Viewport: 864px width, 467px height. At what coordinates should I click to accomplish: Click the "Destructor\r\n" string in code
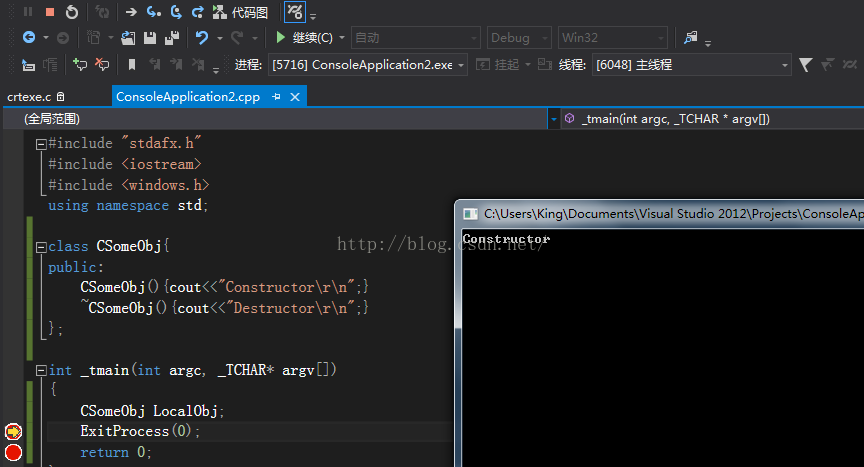coord(290,308)
